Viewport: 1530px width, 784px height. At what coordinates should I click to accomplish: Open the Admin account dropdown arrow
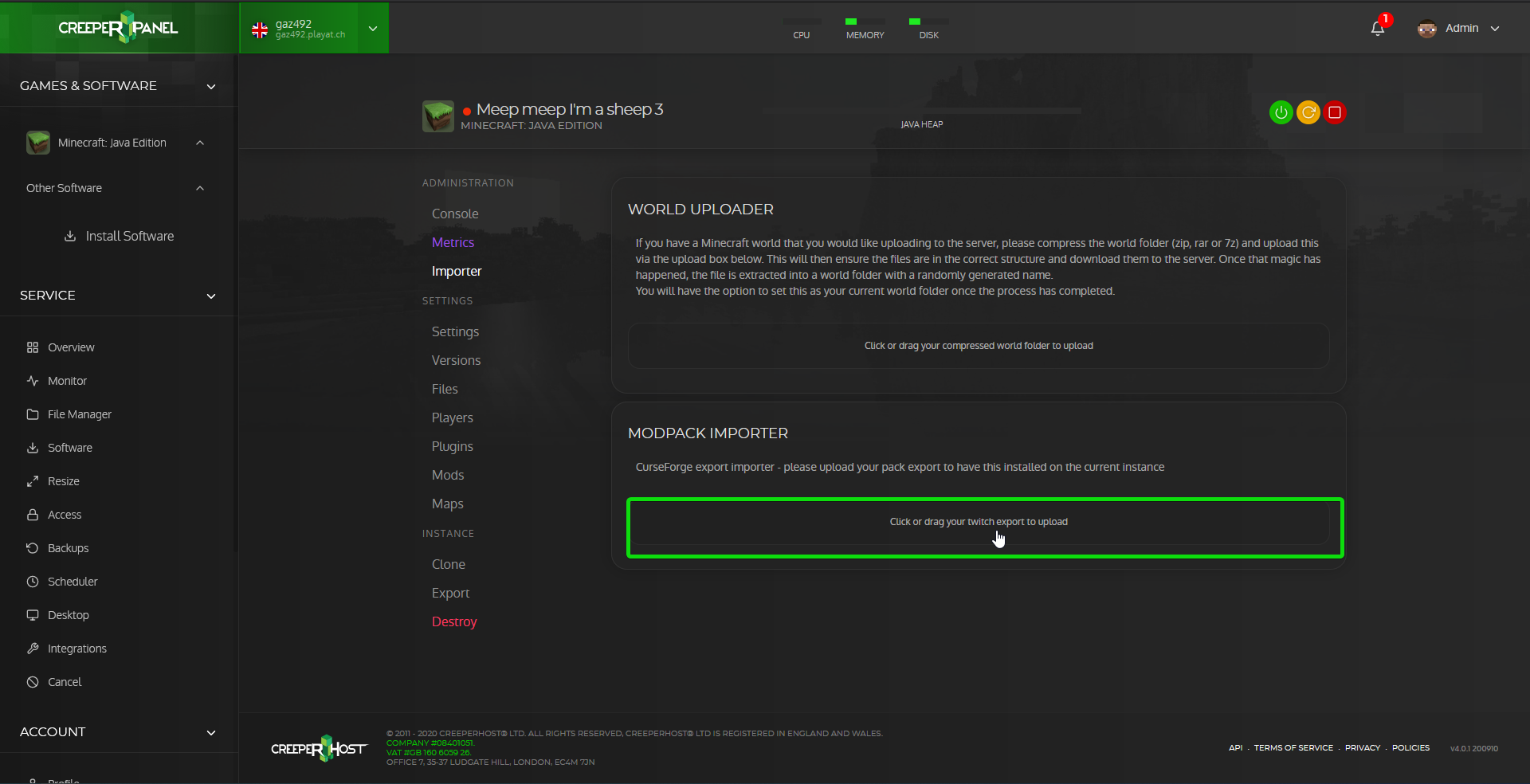tap(1495, 29)
